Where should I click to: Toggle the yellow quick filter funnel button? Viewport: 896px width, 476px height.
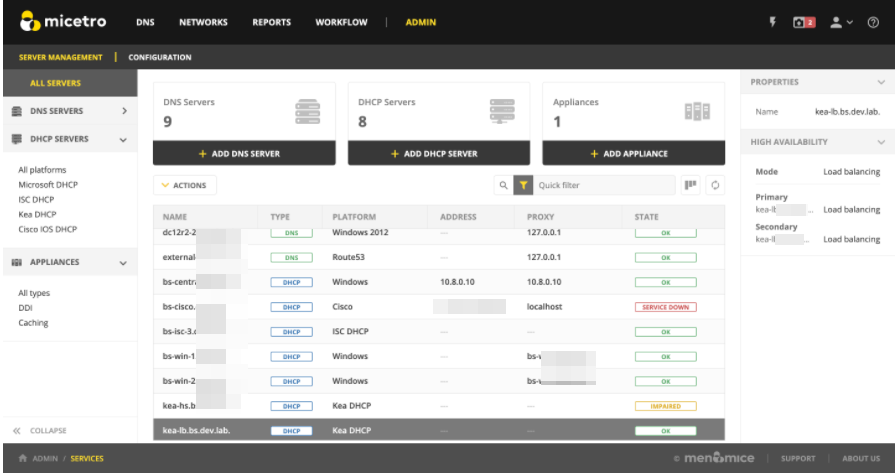pos(523,185)
